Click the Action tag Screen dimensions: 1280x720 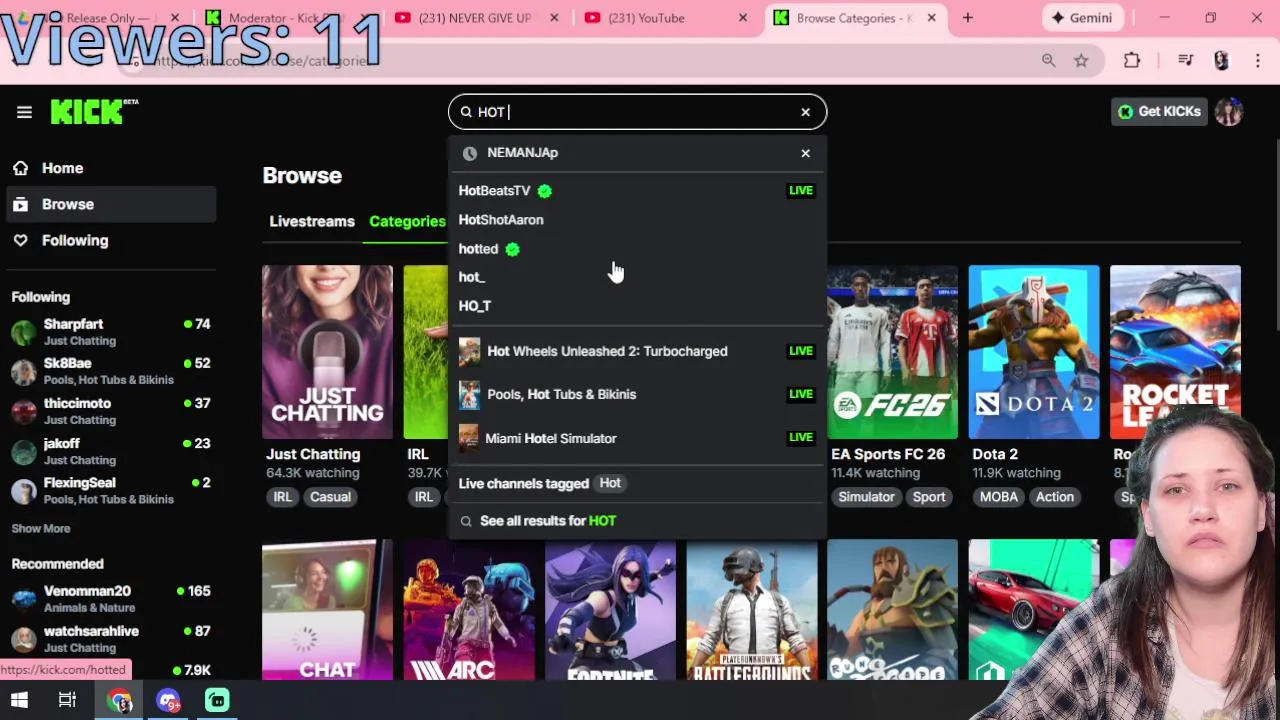tap(1054, 497)
